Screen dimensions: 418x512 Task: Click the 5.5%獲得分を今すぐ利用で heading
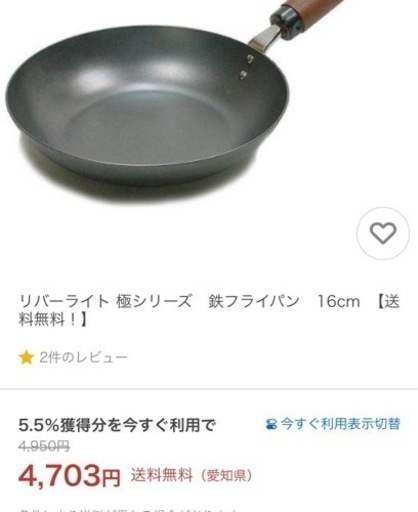pyautogui.click(x=117, y=425)
